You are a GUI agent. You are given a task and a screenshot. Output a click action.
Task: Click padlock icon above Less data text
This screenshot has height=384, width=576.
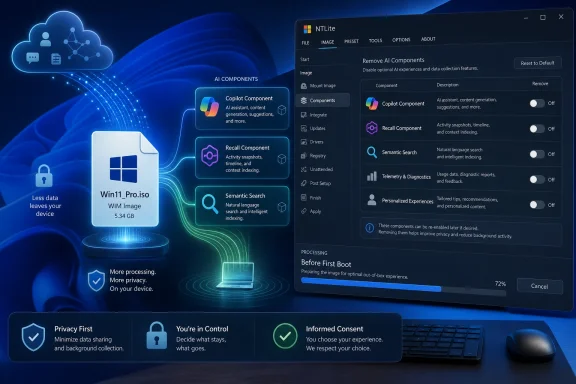tap(44, 176)
